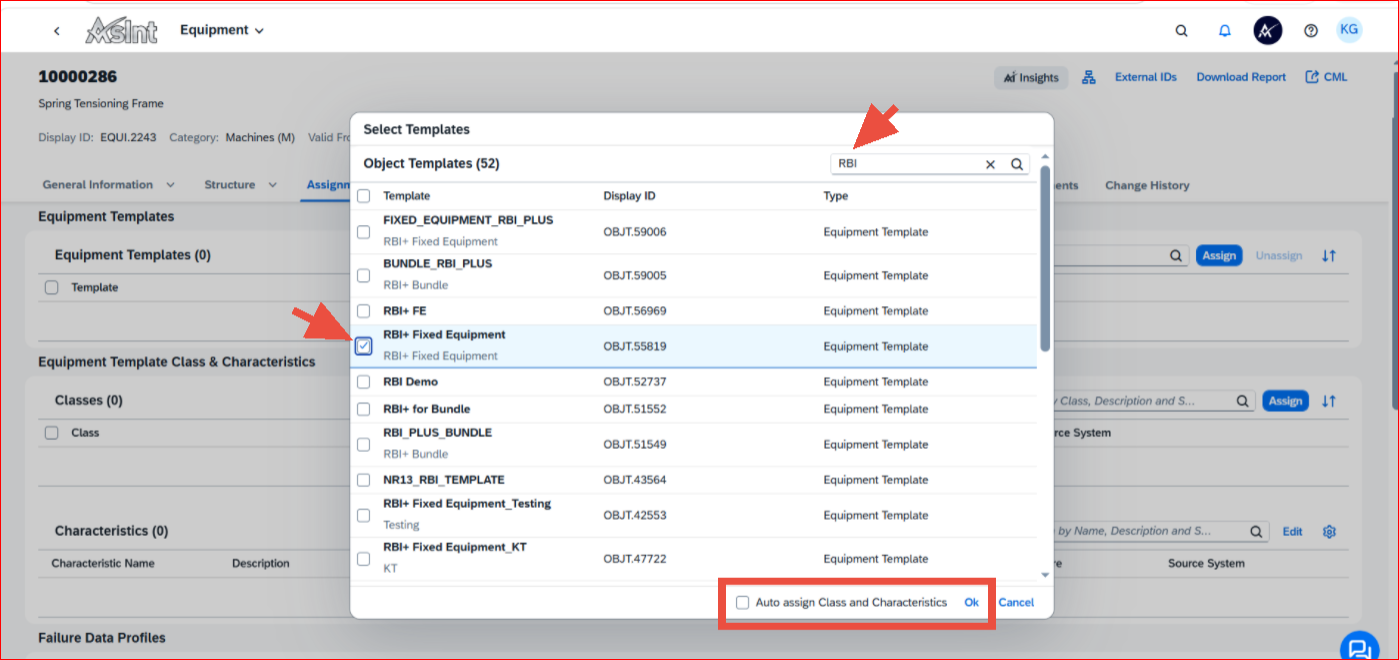This screenshot has height=660, width=1399.
Task: Sort Equipment Templates list icon
Action: (1329, 256)
